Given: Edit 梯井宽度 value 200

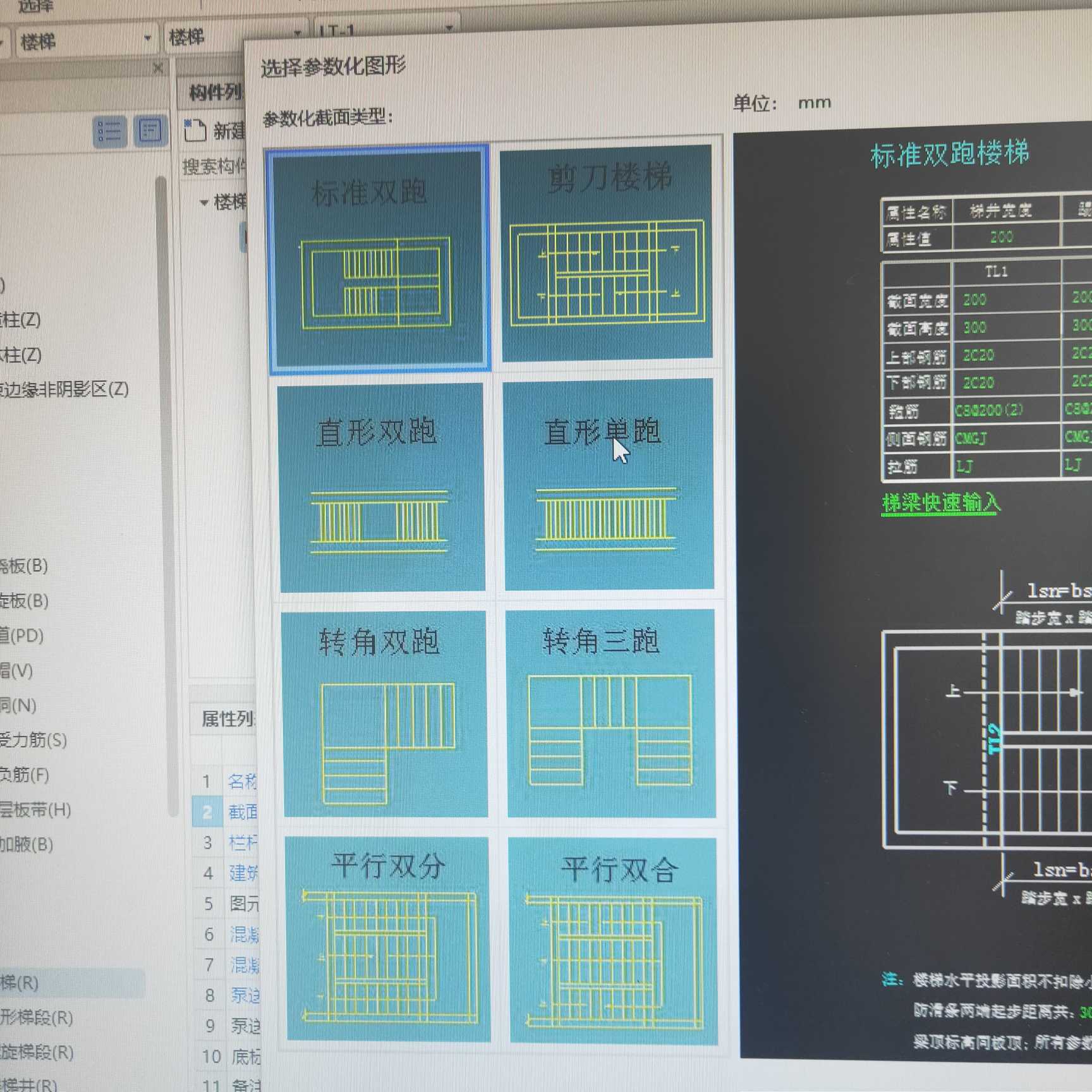Looking at the screenshot, I should tap(1004, 238).
